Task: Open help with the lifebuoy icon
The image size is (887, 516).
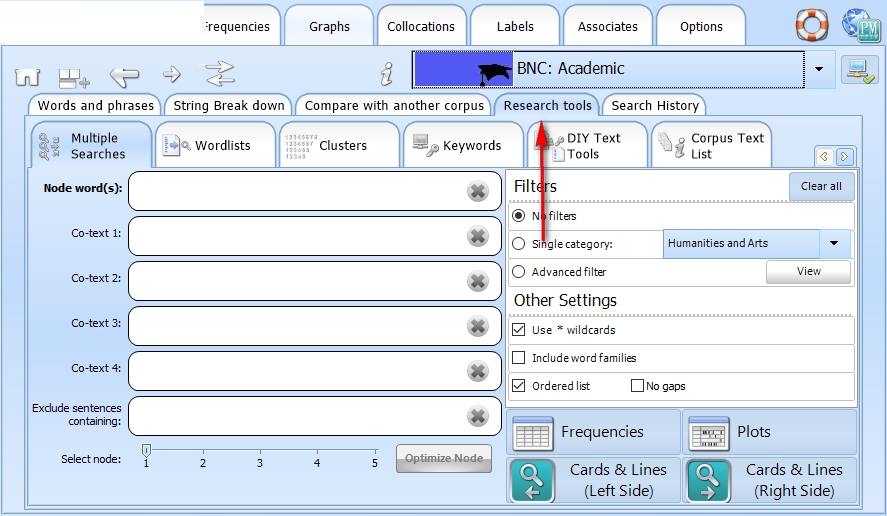Action: [812, 25]
